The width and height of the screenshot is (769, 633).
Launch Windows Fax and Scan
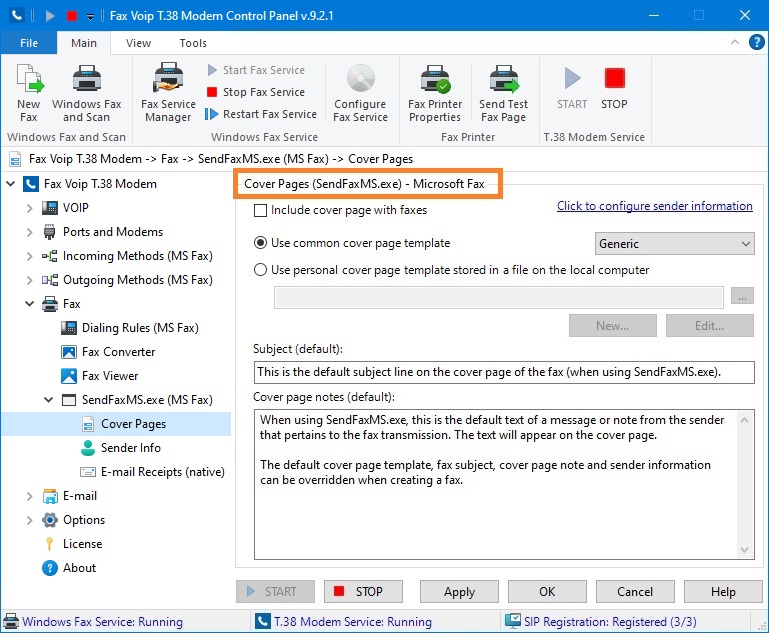coord(87,93)
